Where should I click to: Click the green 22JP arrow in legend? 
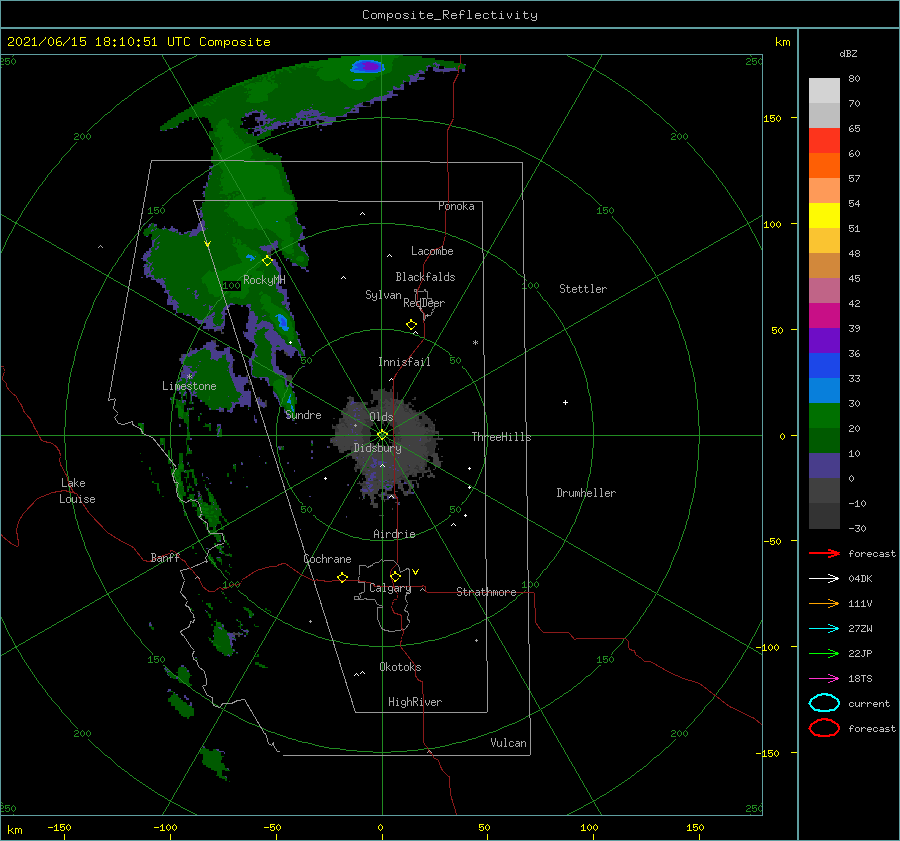click(x=824, y=653)
